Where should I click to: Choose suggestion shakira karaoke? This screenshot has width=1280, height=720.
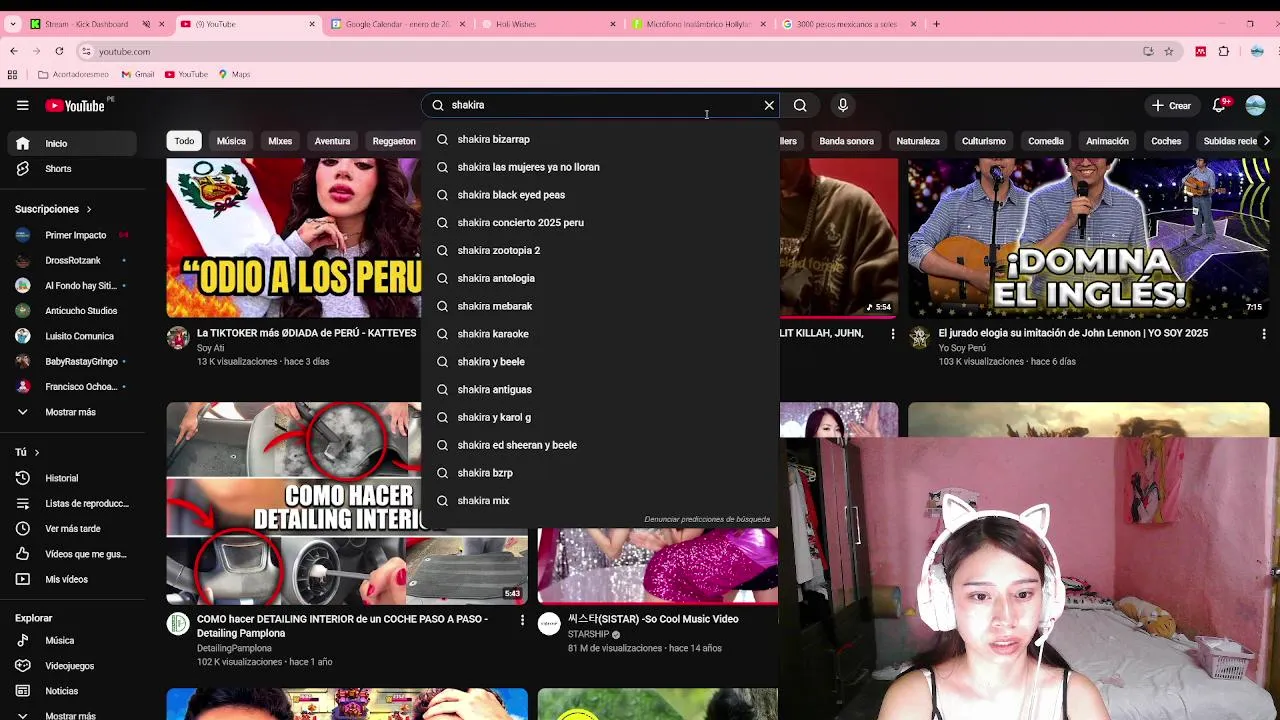coord(600,334)
